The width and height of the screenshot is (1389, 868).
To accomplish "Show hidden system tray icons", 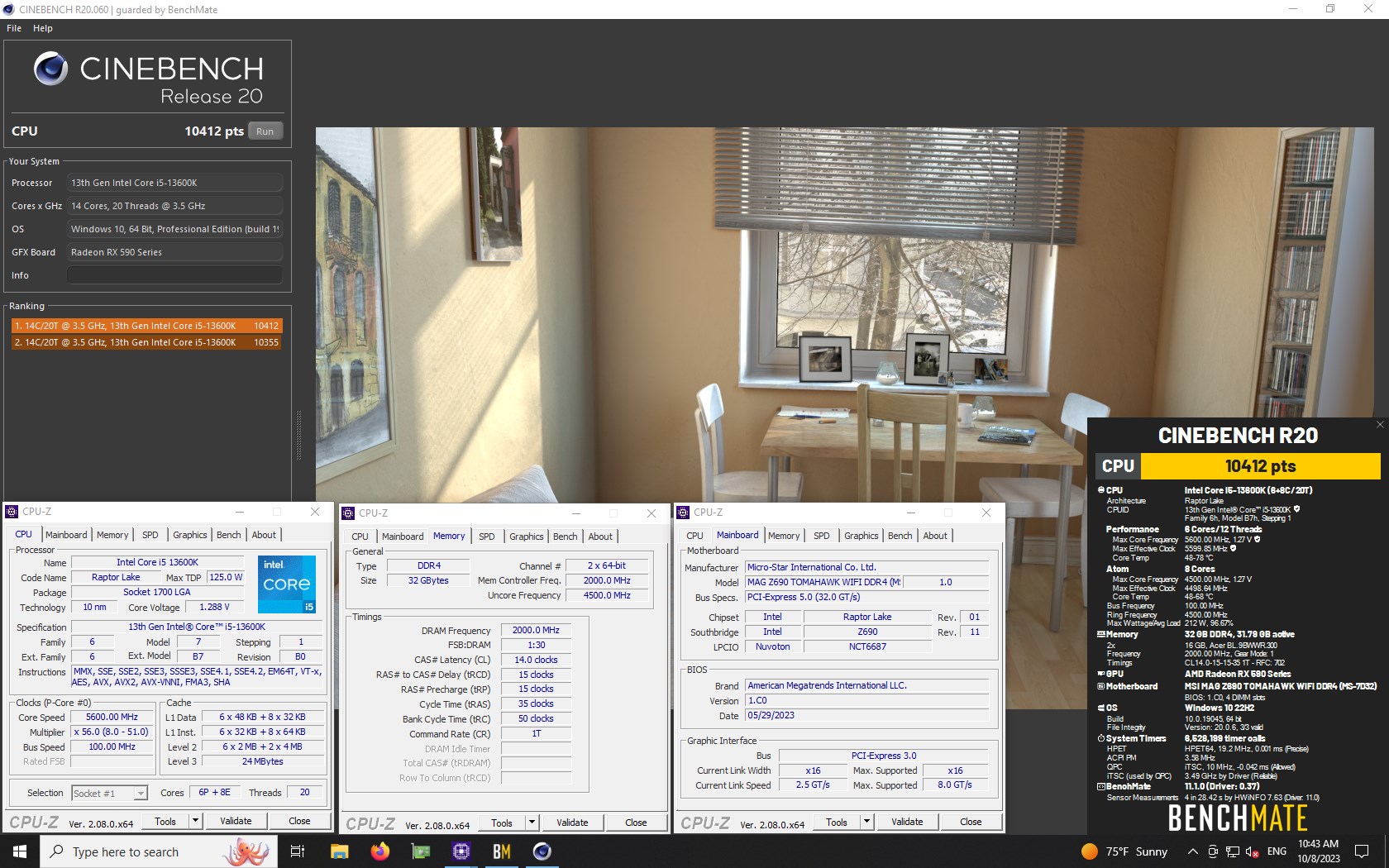I will [1192, 851].
